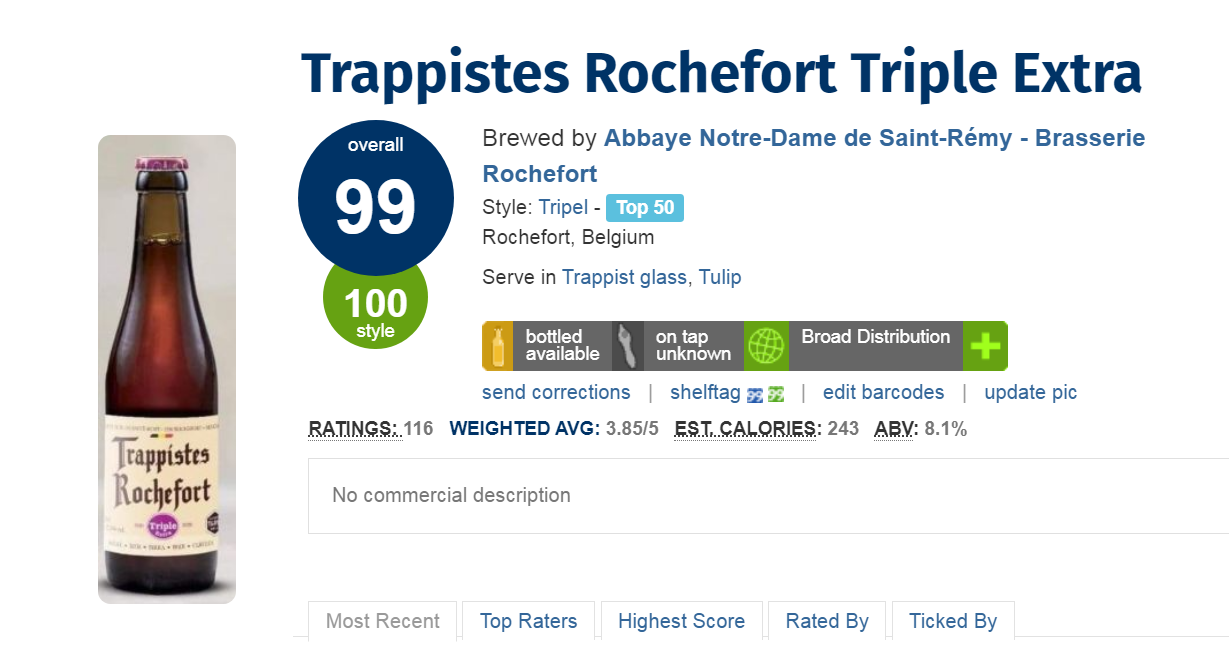Click the Tripel style link
The image size is (1229, 659).
click(563, 208)
